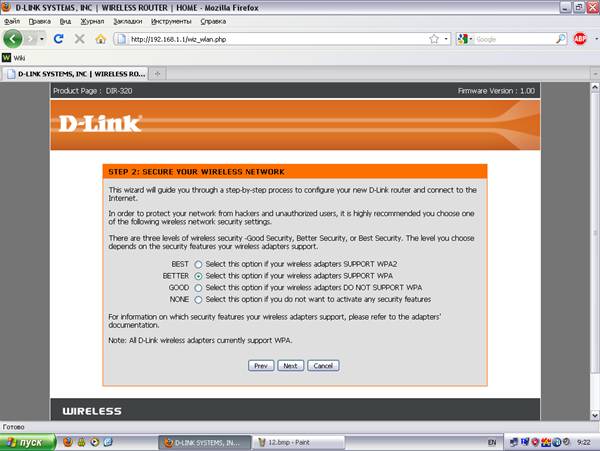Click the Forward navigation arrow
The image size is (600, 451).
(31, 39)
